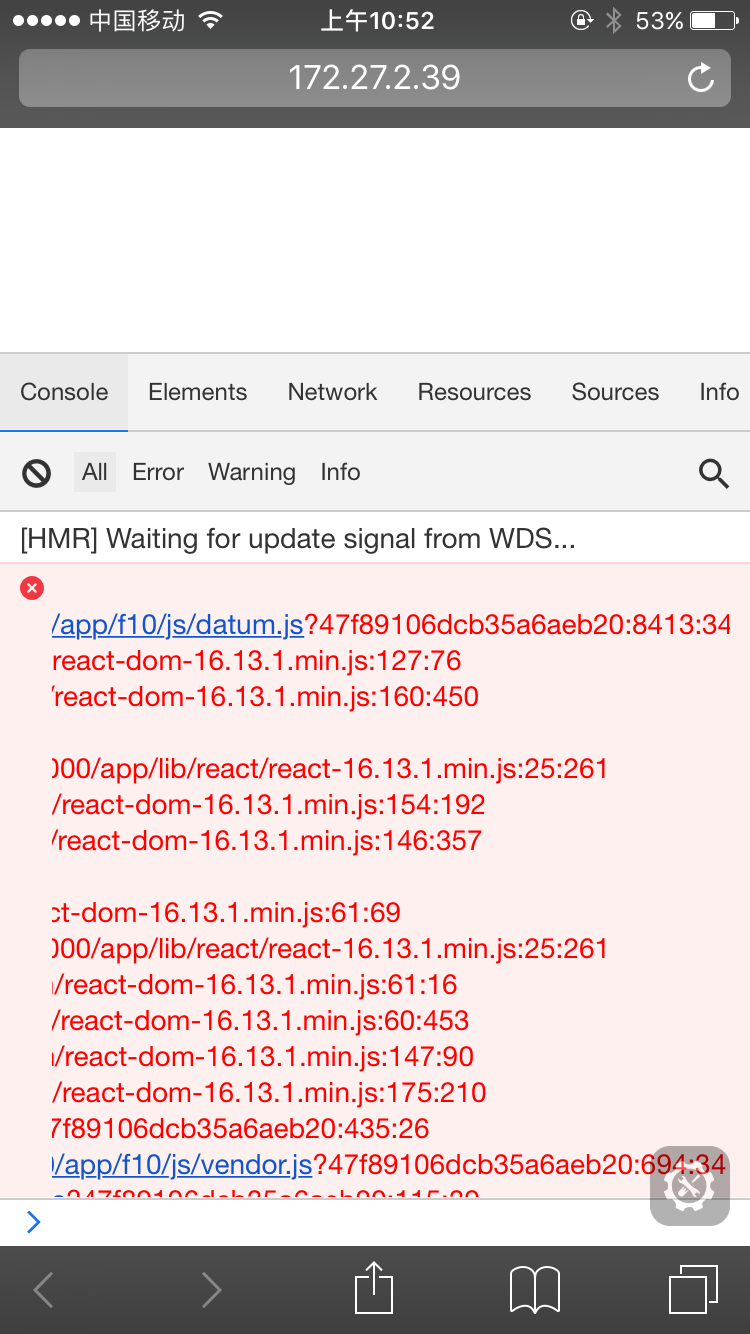Screen dimensions: 750x1334
Task: Open the datum.js source link
Action: pyautogui.click(x=178, y=624)
